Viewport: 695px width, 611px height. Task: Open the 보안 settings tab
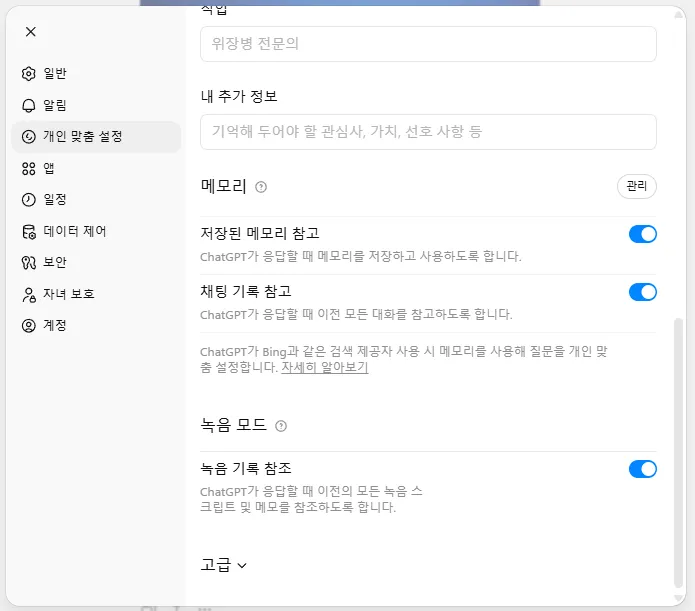point(96,263)
